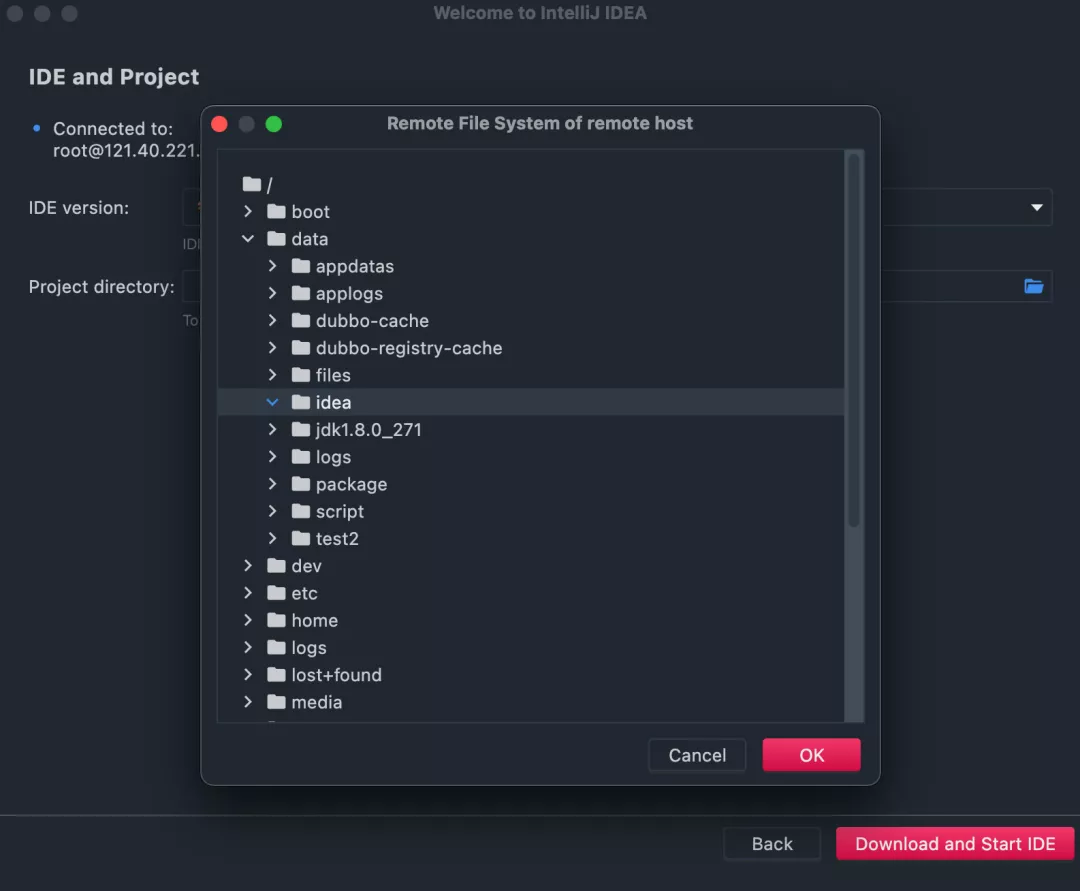Click the jdk1.8.0_271 folder icon

point(300,430)
